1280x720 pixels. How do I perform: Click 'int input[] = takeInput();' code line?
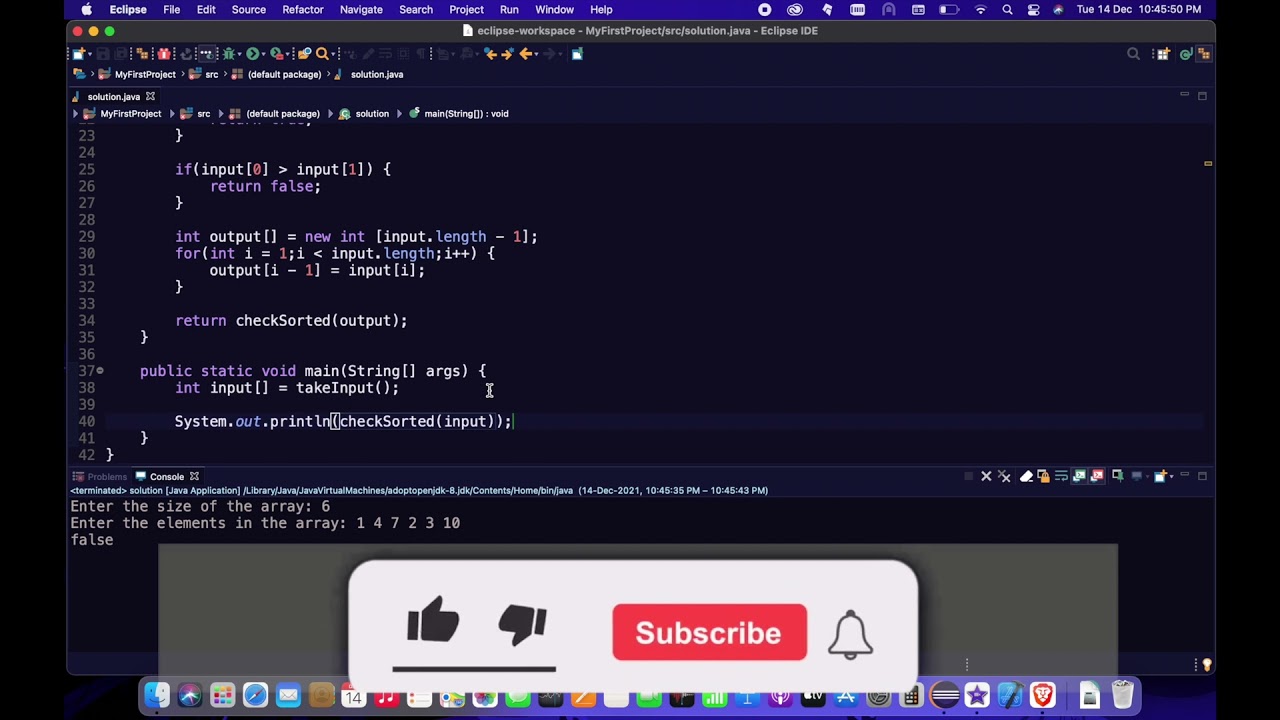287,388
